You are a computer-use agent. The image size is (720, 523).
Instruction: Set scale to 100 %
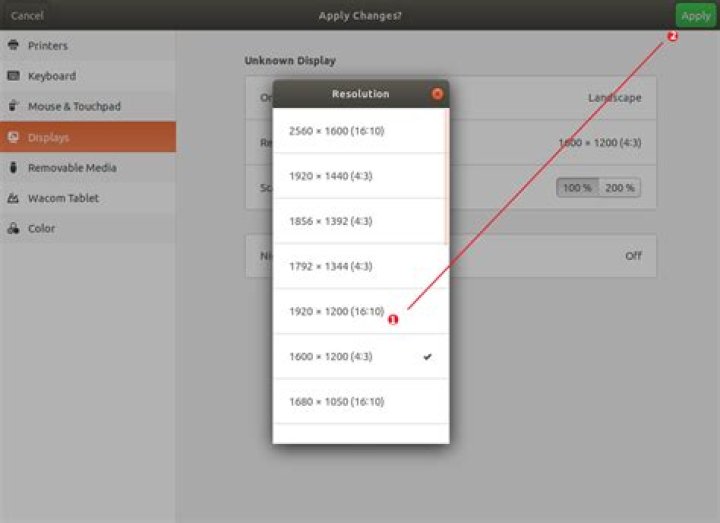577,187
